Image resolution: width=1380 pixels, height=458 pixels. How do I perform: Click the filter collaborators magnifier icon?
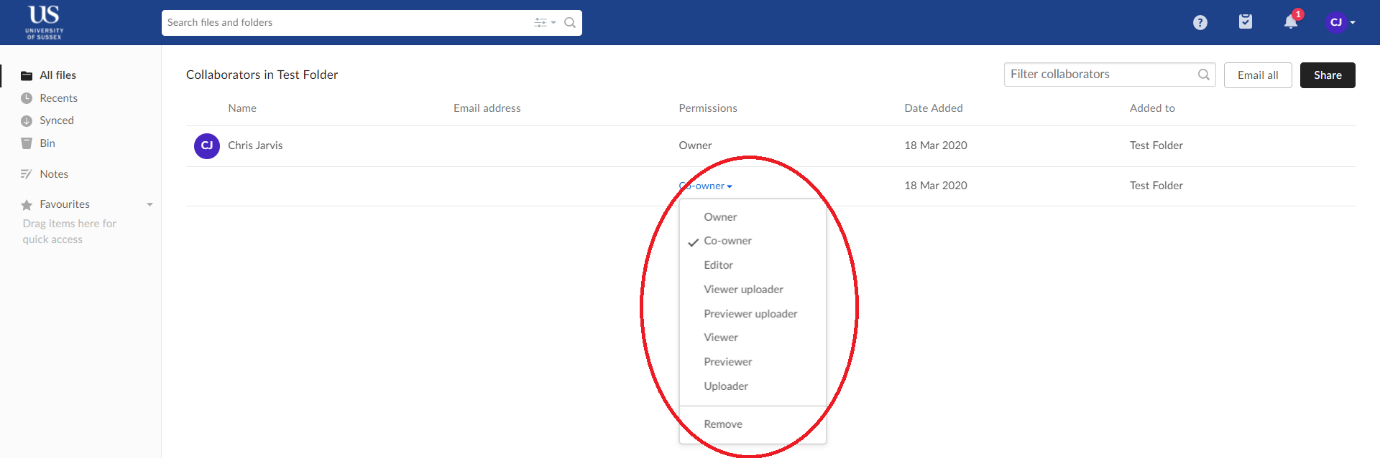[x=1204, y=74]
